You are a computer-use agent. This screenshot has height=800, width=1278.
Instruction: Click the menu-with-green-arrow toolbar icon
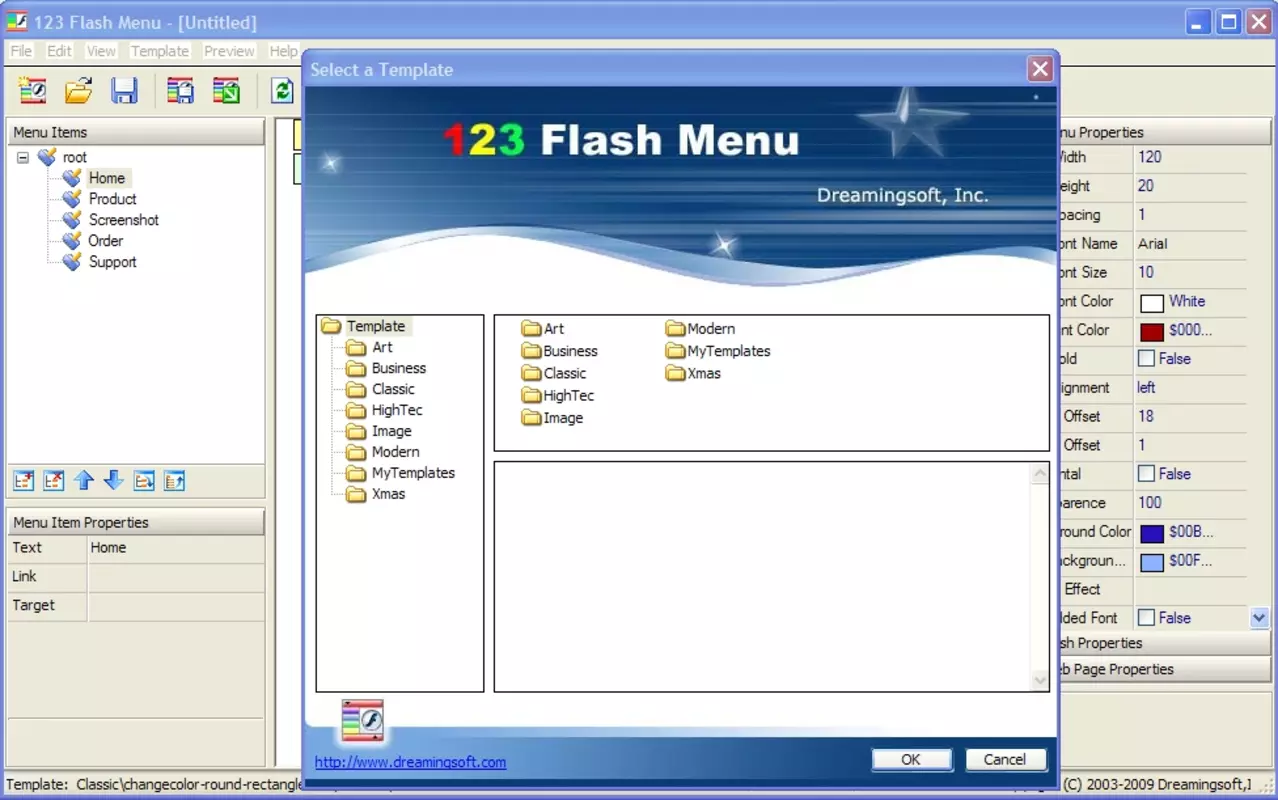coord(226,91)
